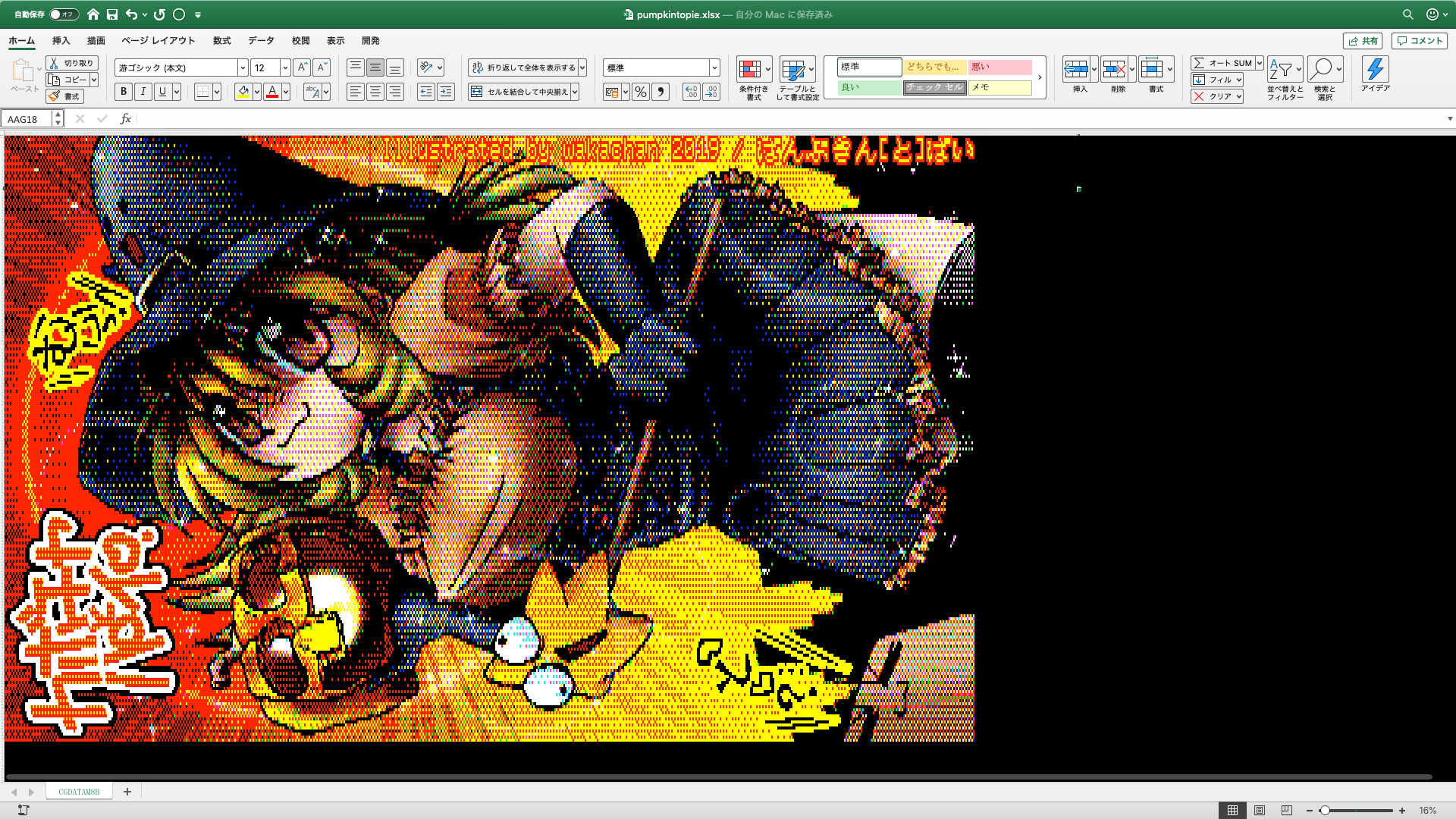Open the Insert ribbon tab

[61, 41]
